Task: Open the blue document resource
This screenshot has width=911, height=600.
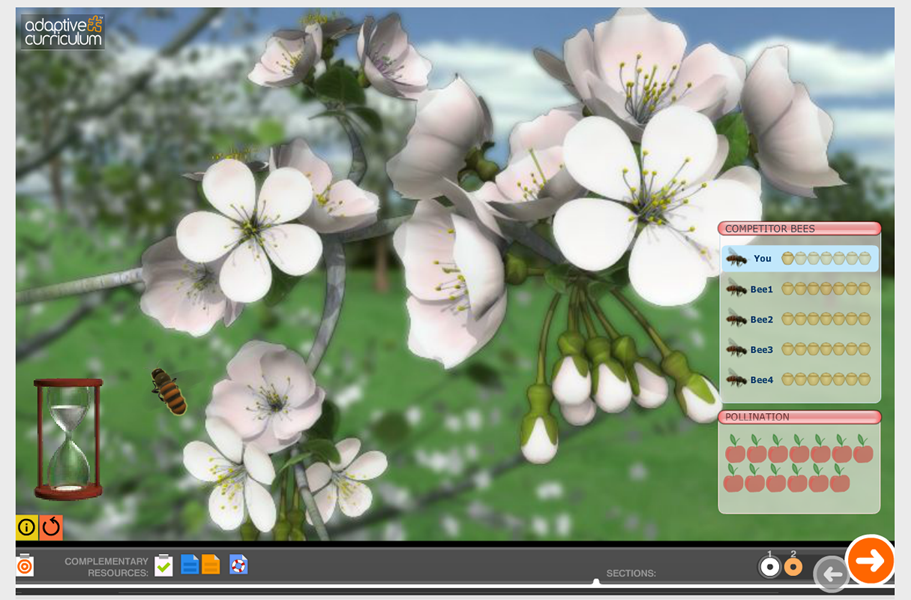Action: click(x=189, y=565)
